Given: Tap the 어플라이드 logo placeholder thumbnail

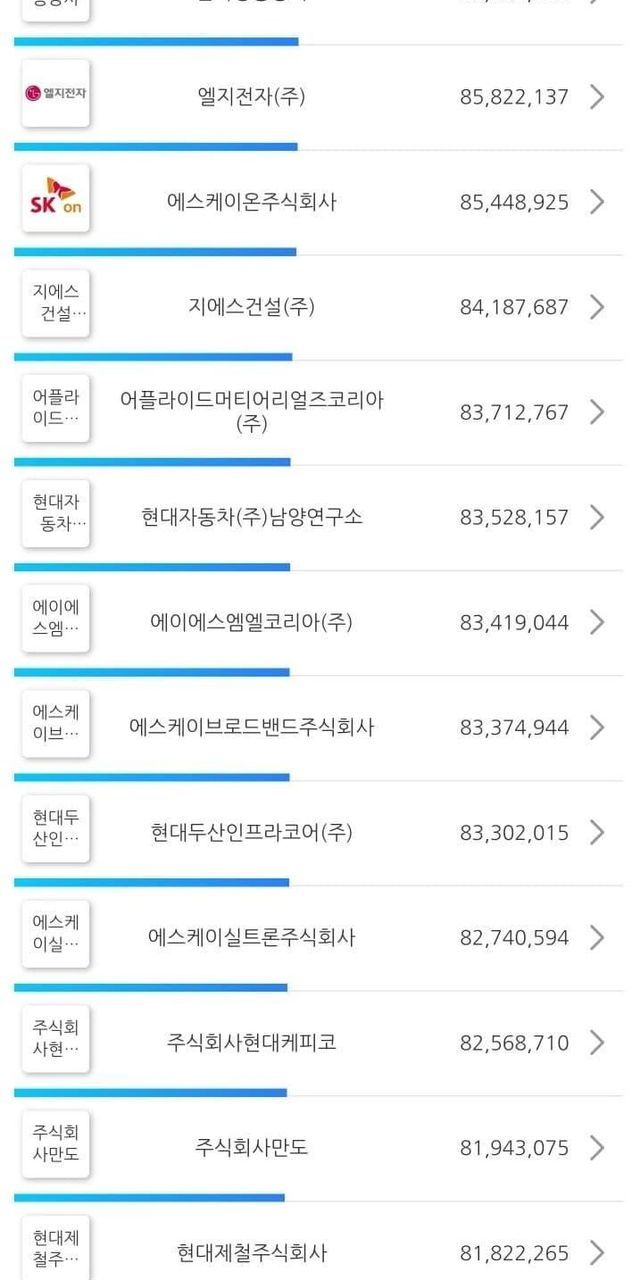Looking at the screenshot, I should [x=56, y=409].
